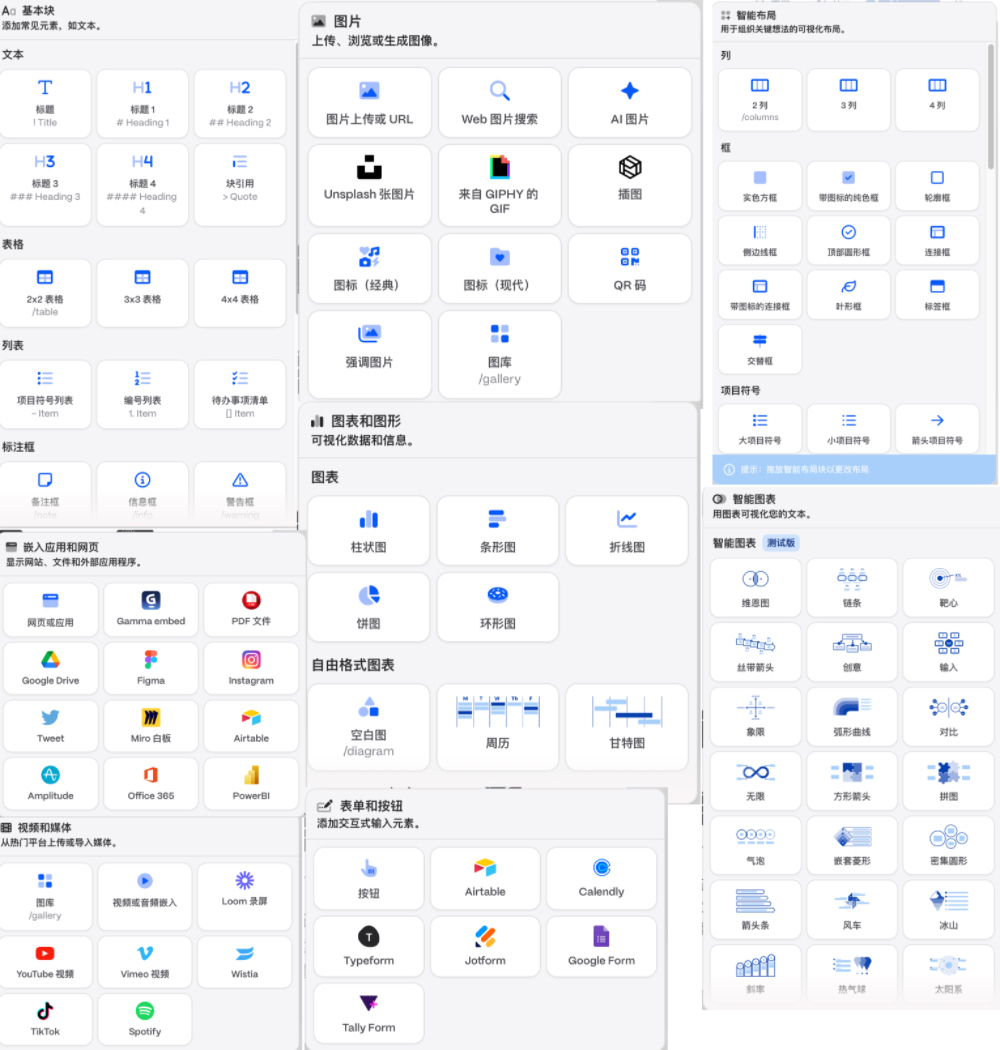Insert a 饼图 pie chart

(x=368, y=607)
